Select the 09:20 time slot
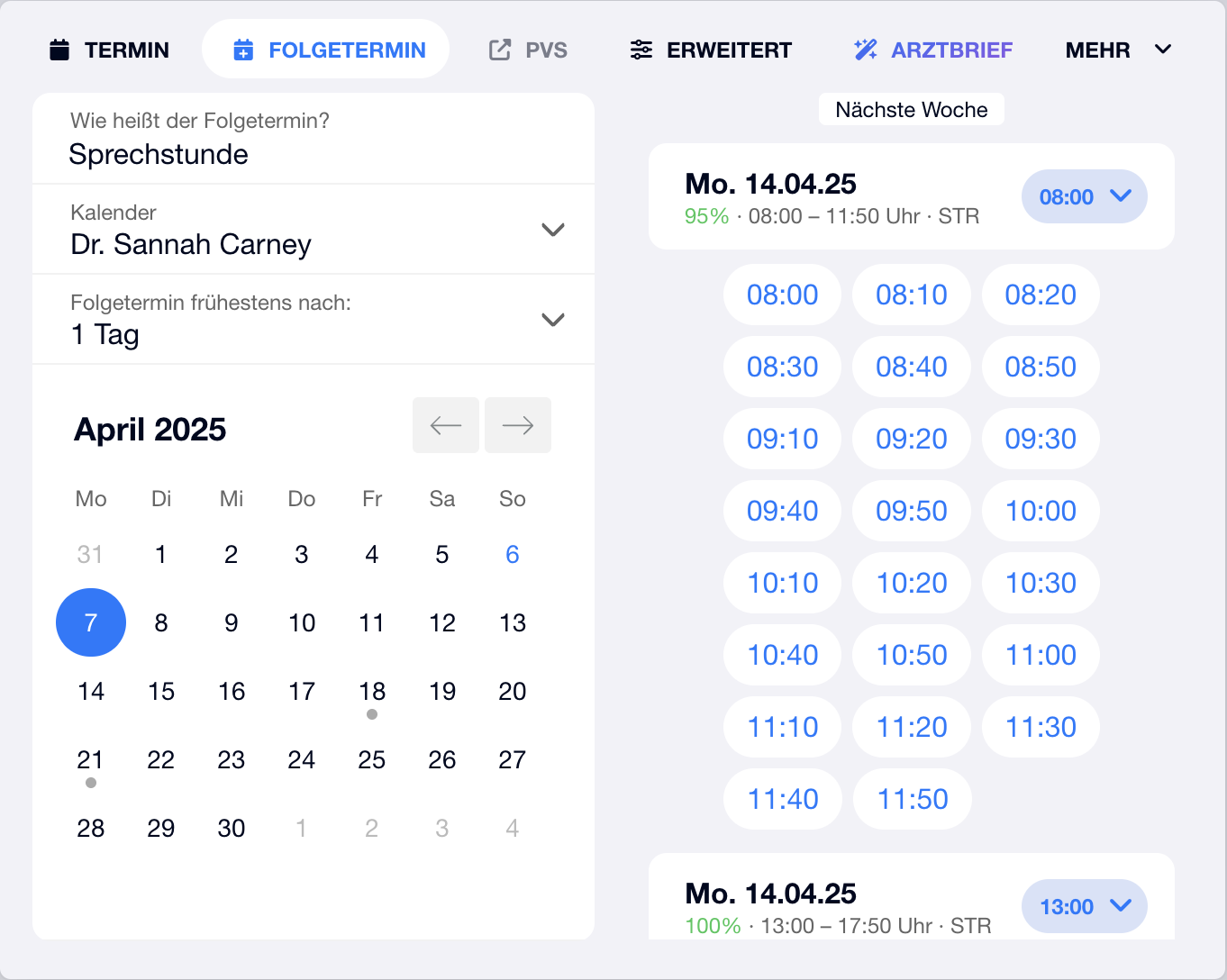This screenshot has width=1227, height=980. click(911, 439)
